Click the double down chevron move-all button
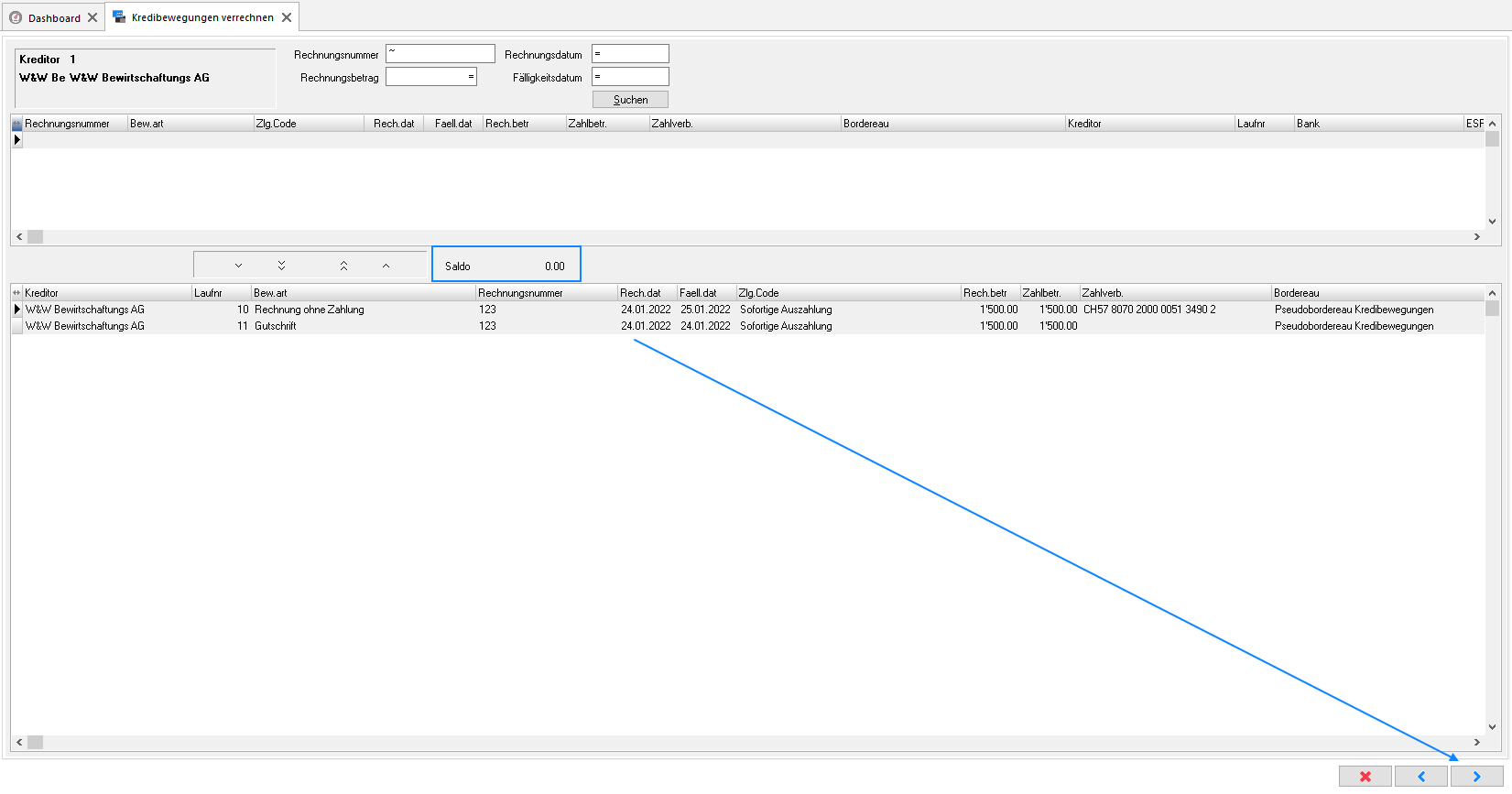 281,266
